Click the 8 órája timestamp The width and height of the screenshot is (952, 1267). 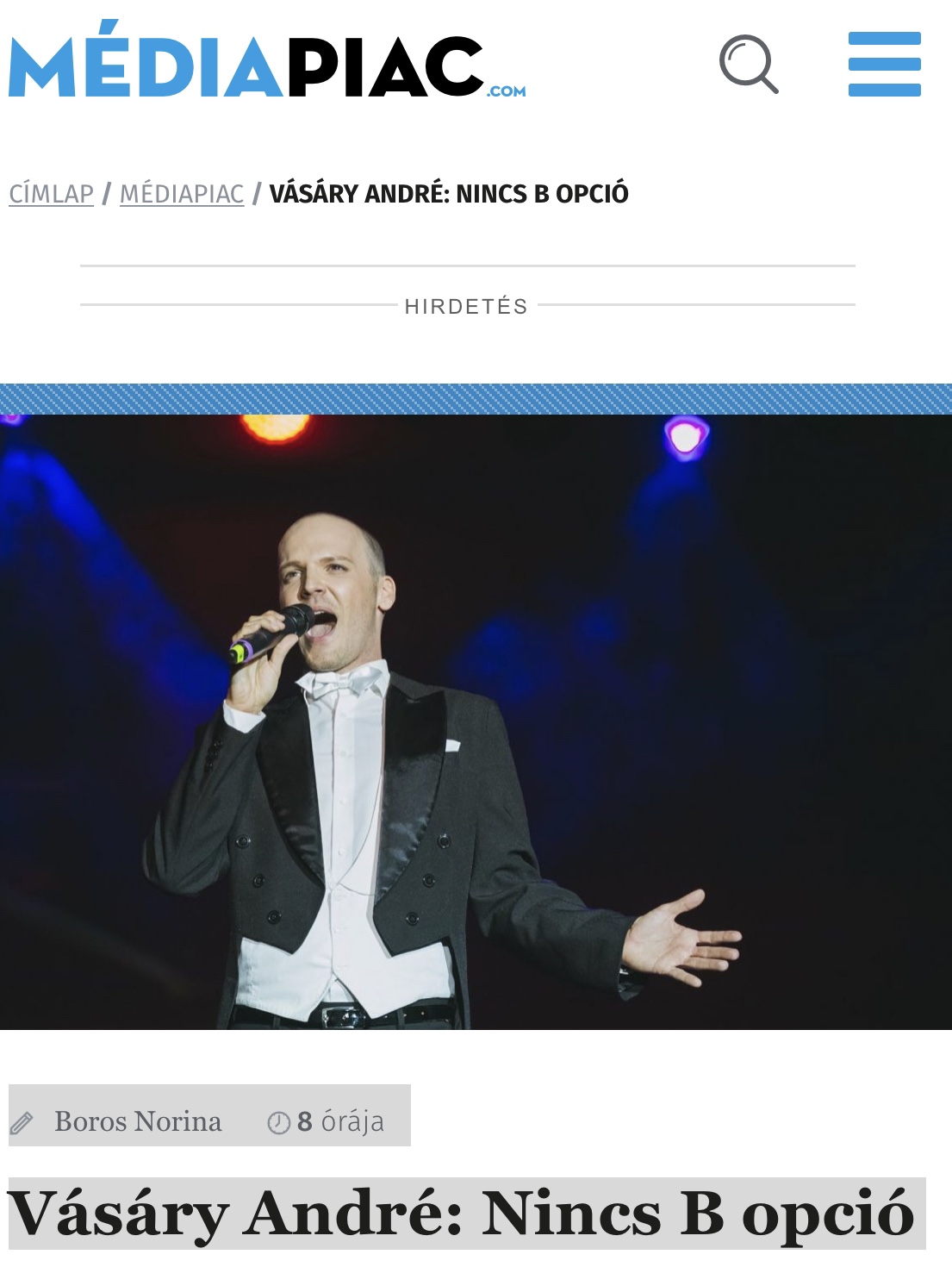coord(340,1121)
